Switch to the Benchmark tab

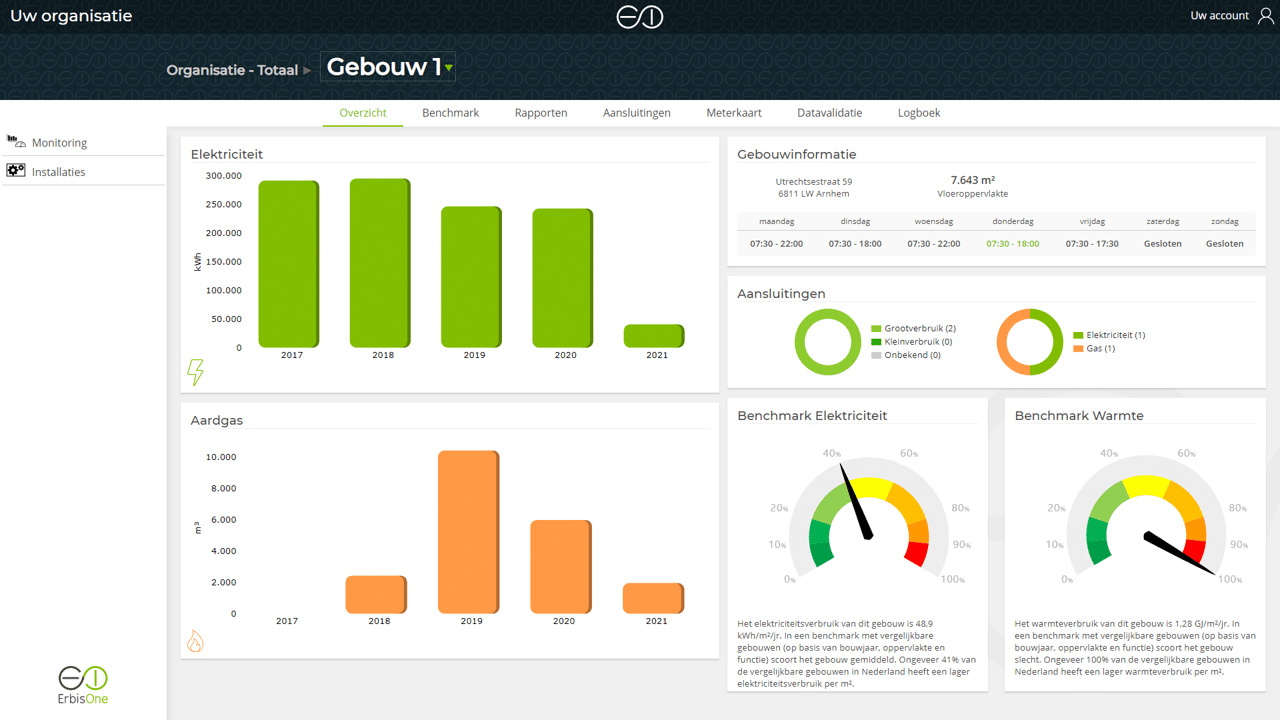(x=450, y=113)
